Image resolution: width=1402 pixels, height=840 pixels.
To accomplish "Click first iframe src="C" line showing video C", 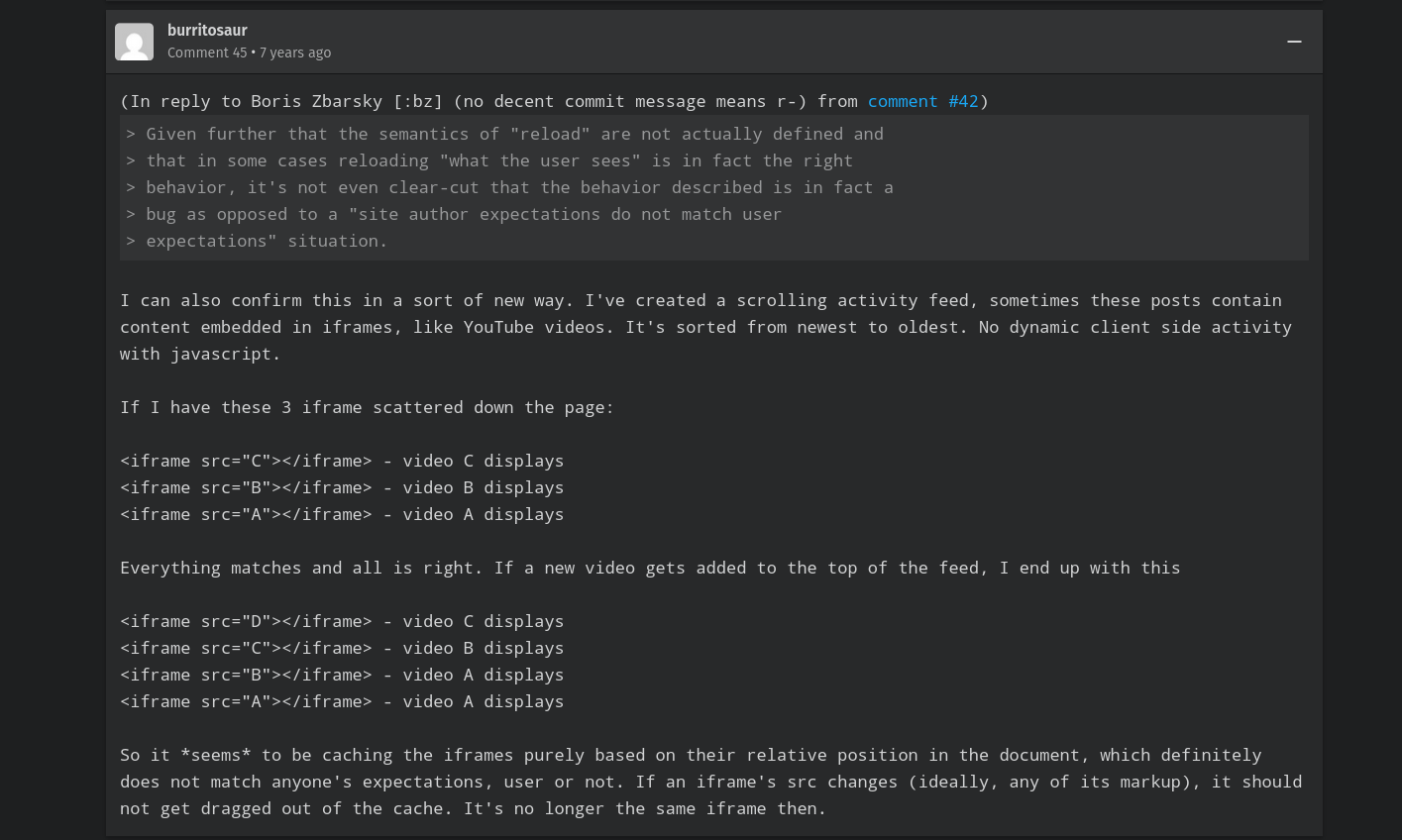I will [342, 461].
